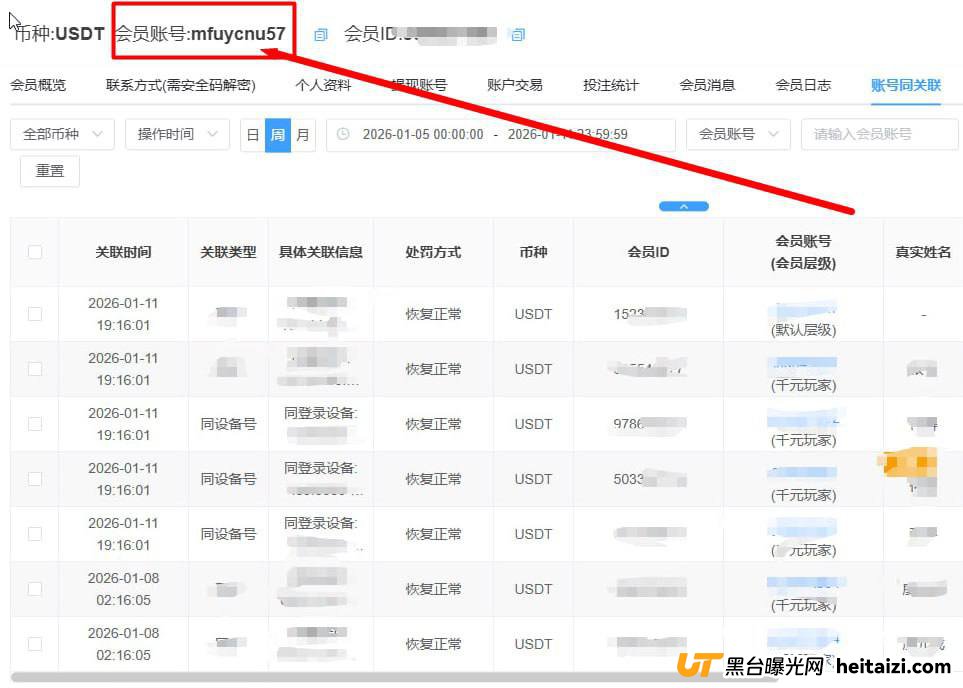
Task: Go to the 会员消息 tab
Action: click(707, 85)
